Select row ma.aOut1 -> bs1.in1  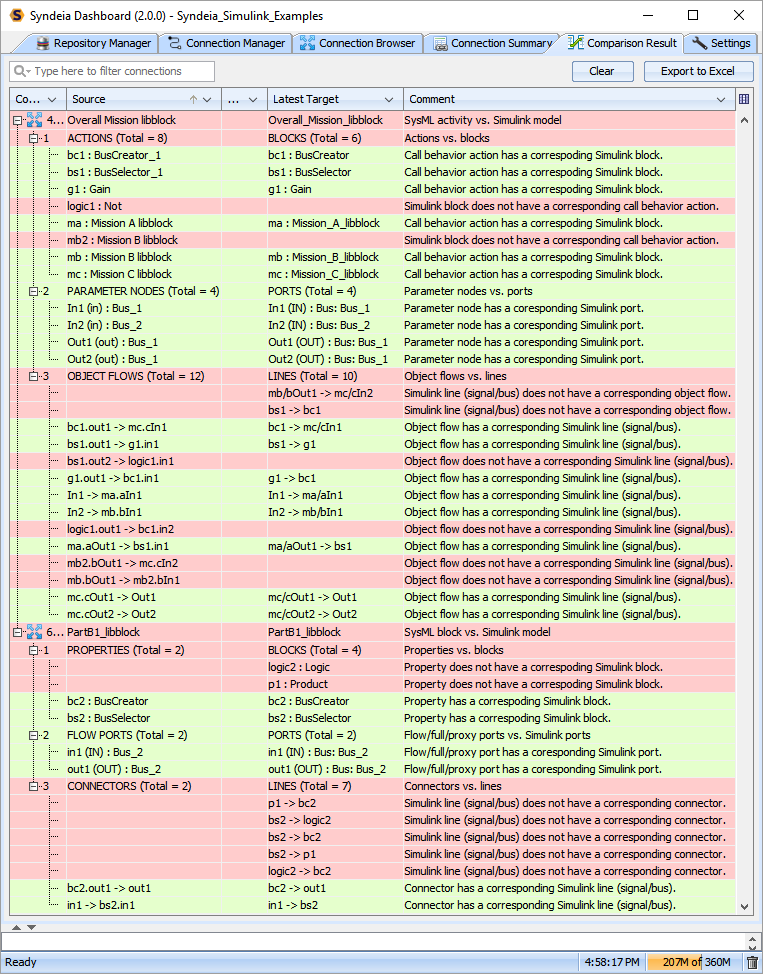click(372, 547)
